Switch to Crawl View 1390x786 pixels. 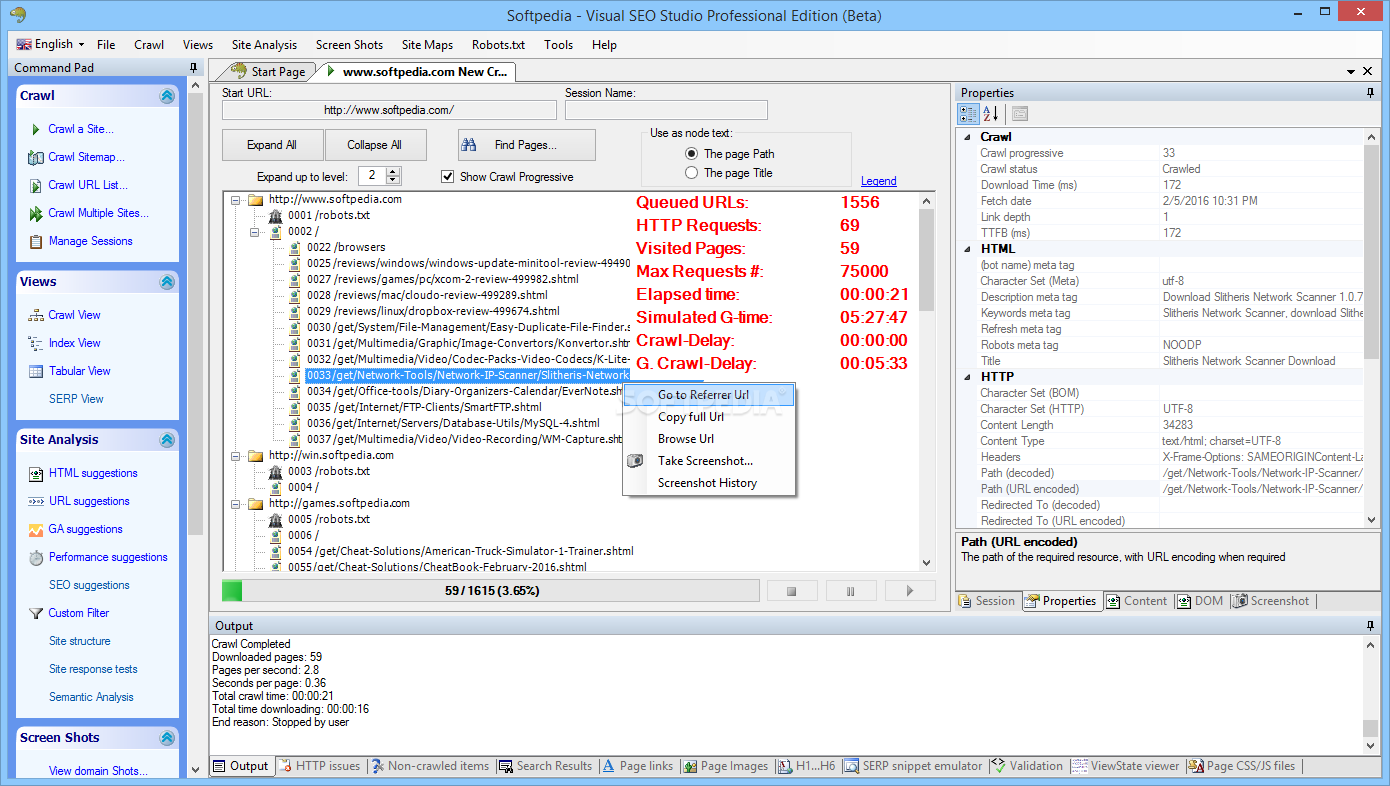[74, 315]
